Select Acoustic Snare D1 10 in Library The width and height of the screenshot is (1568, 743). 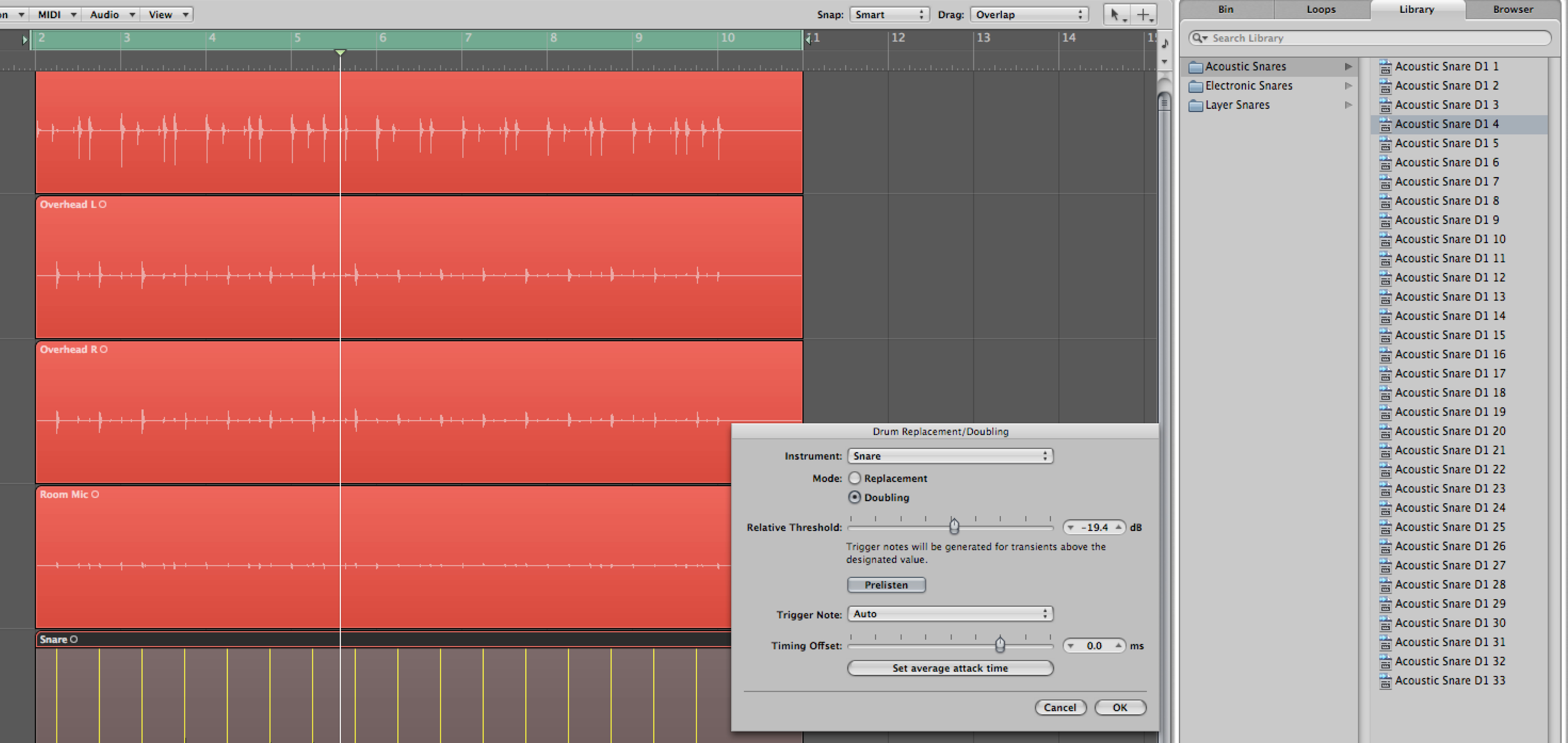pyautogui.click(x=1458, y=239)
